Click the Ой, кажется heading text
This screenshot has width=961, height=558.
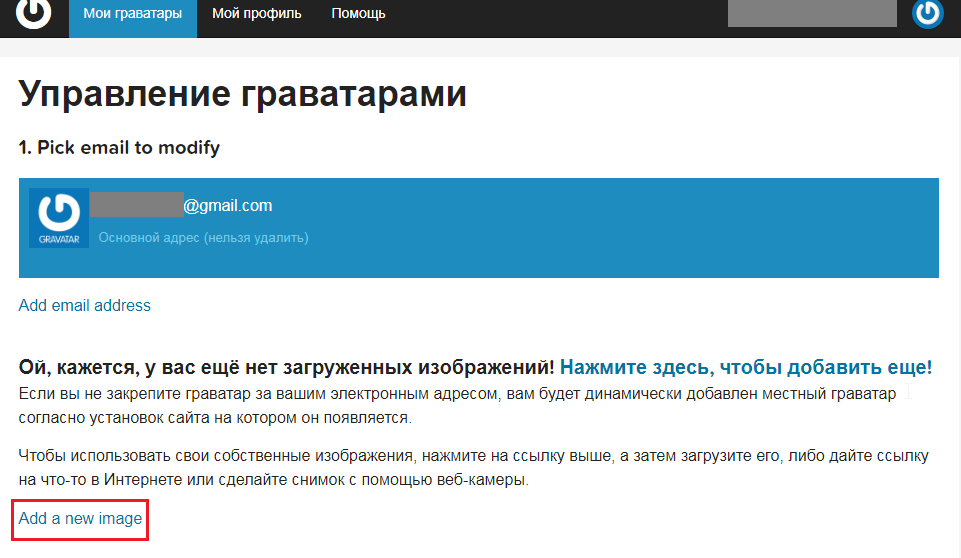[287, 366]
